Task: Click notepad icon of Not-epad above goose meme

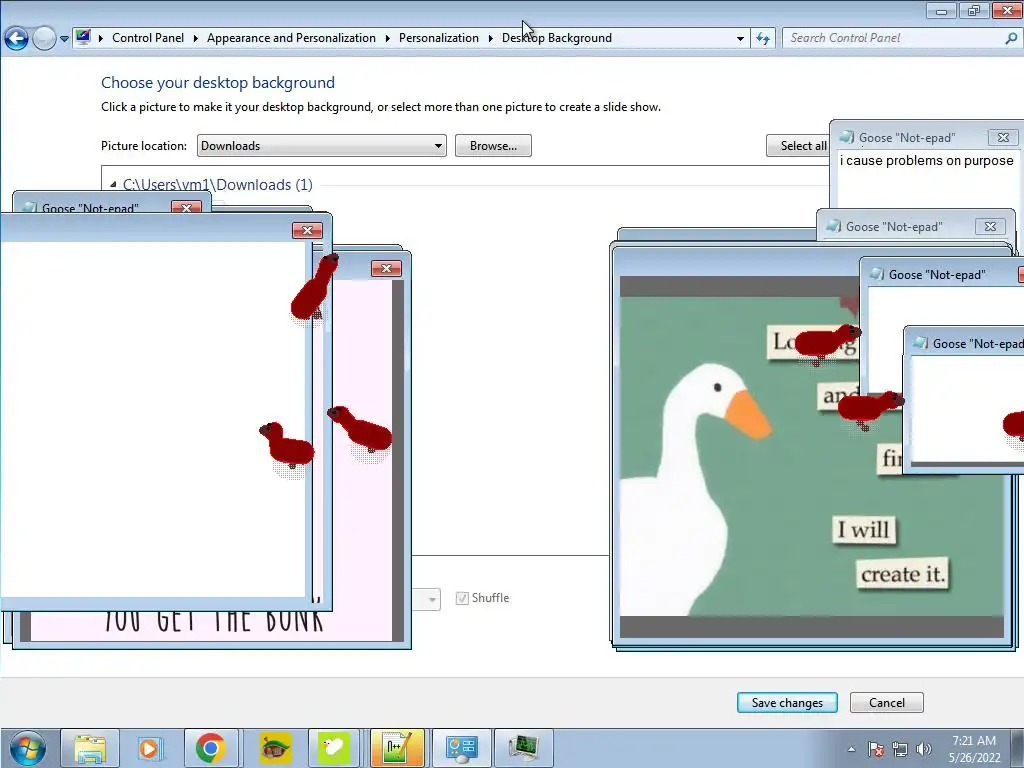Action: click(x=833, y=226)
